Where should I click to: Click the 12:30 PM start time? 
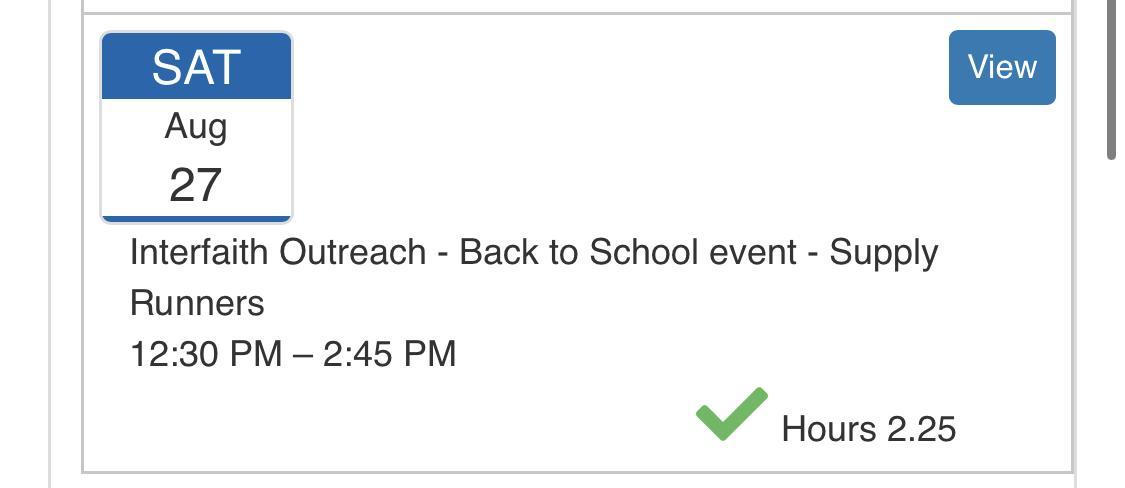[x=206, y=354]
